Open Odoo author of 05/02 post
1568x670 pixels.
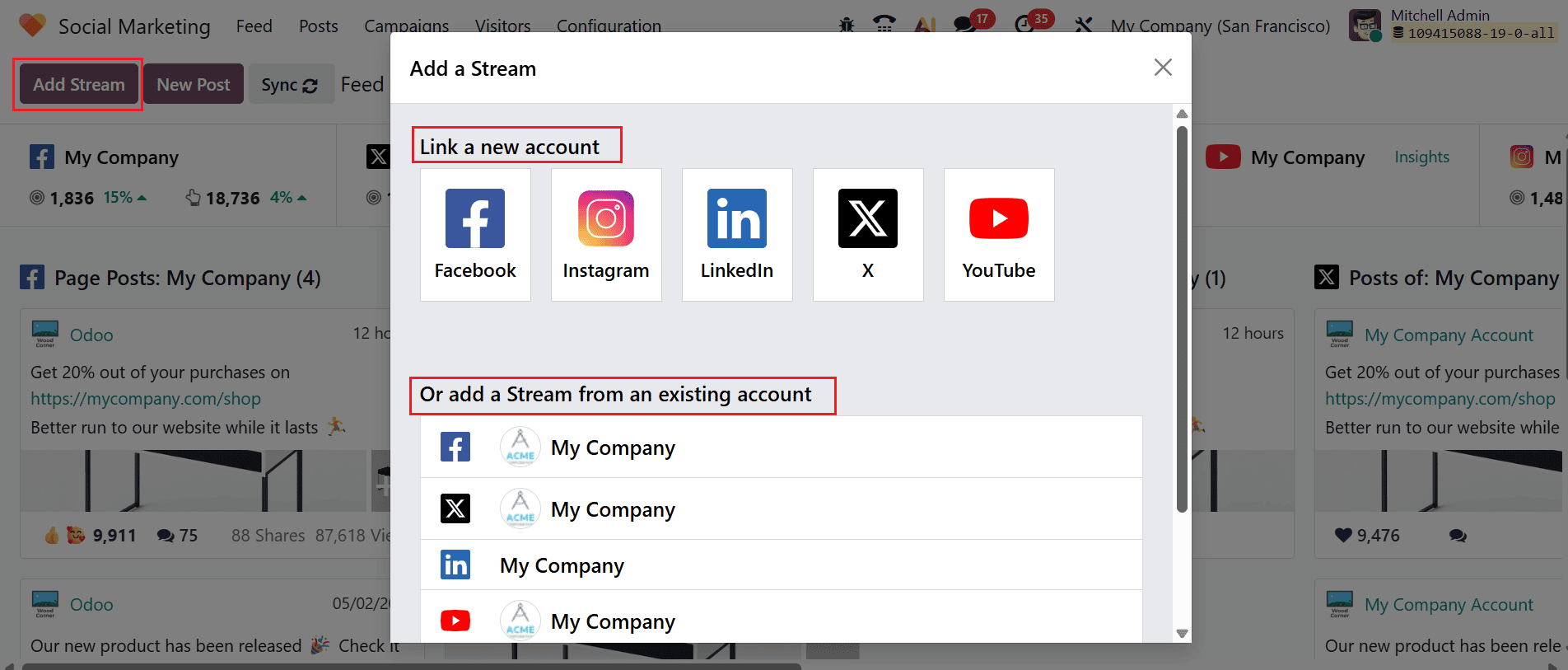tap(91, 604)
